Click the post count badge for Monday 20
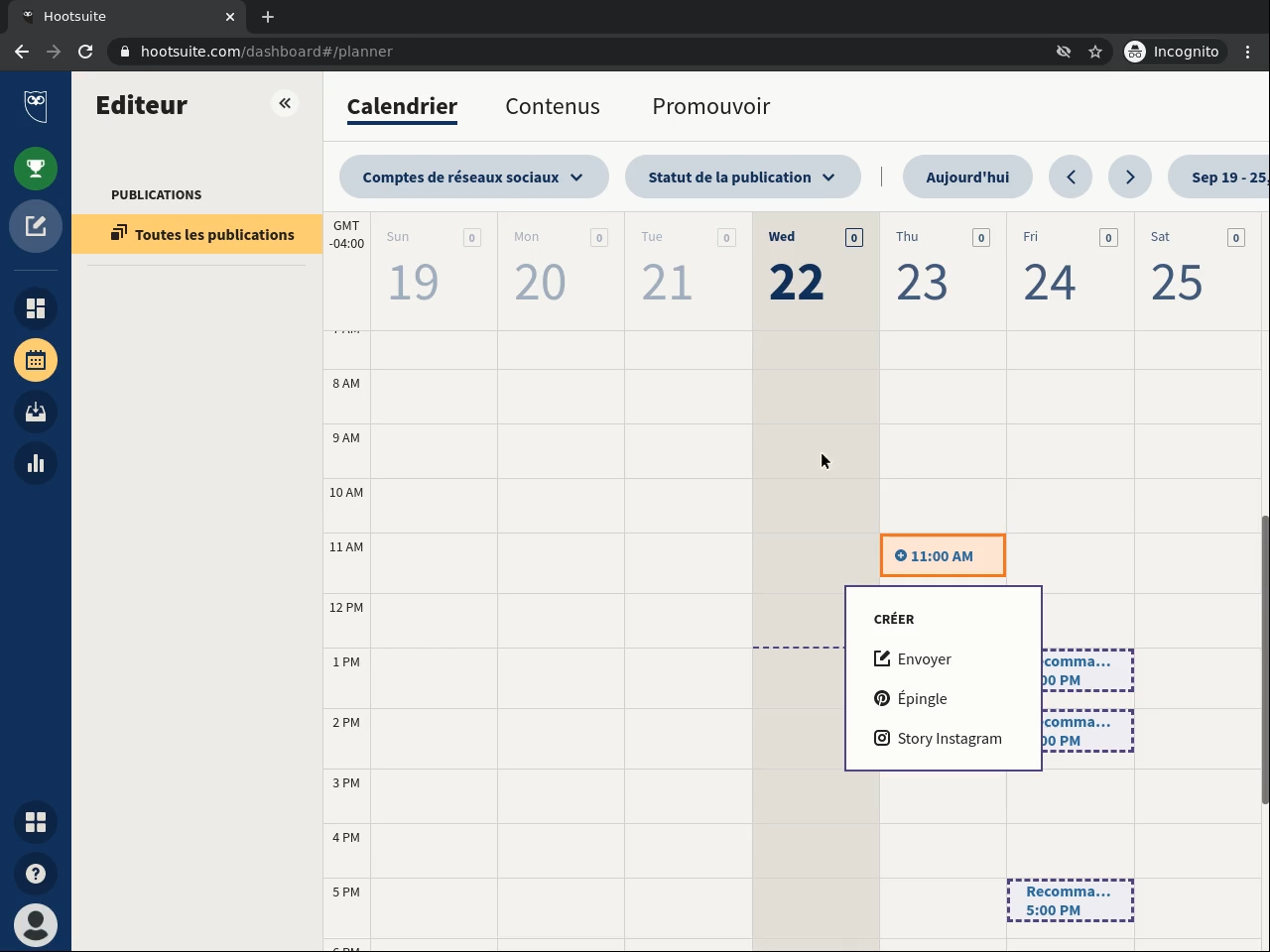Image resolution: width=1270 pixels, height=952 pixels. [x=599, y=238]
